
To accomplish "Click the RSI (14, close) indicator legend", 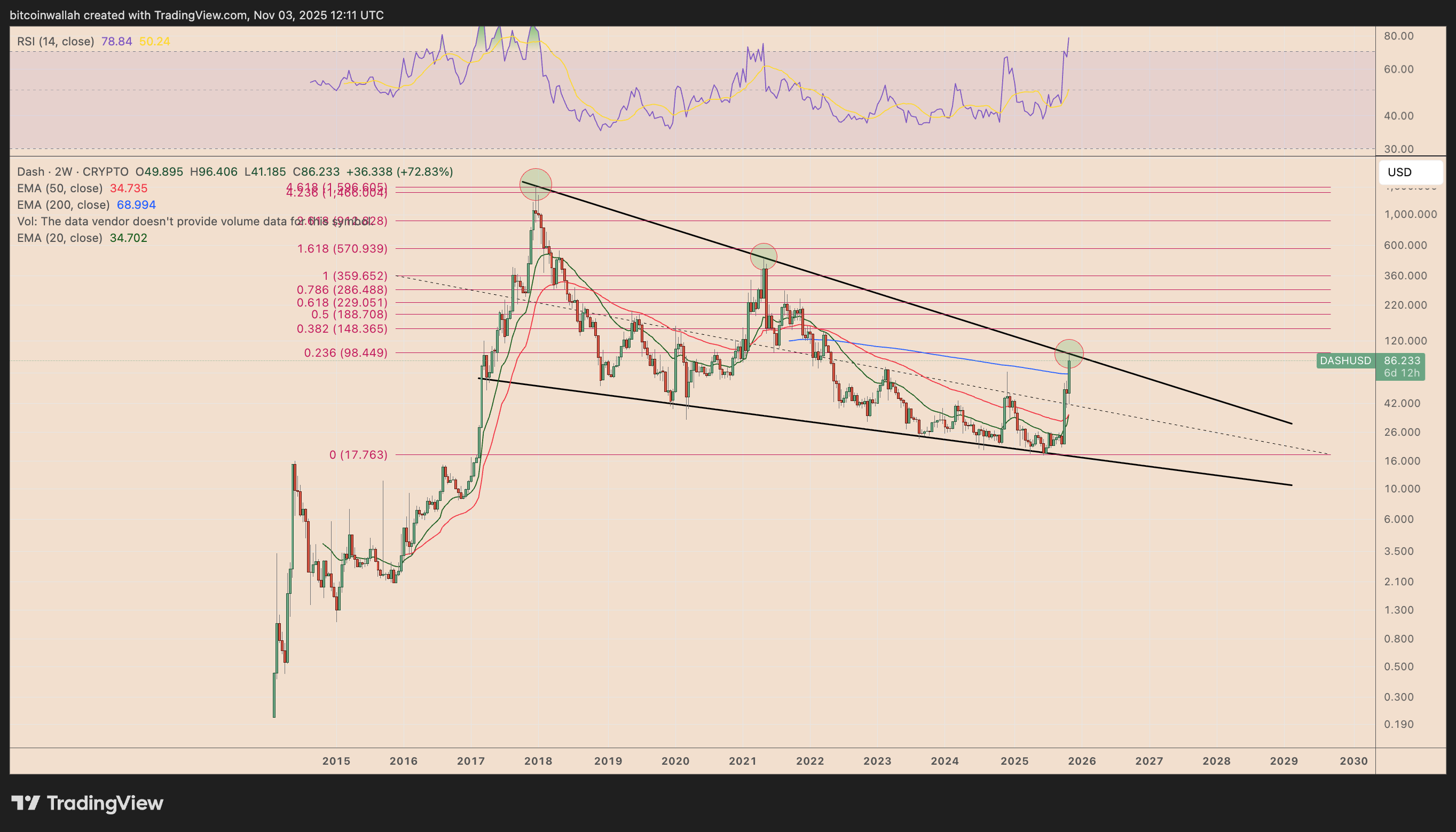I will click(x=54, y=41).
